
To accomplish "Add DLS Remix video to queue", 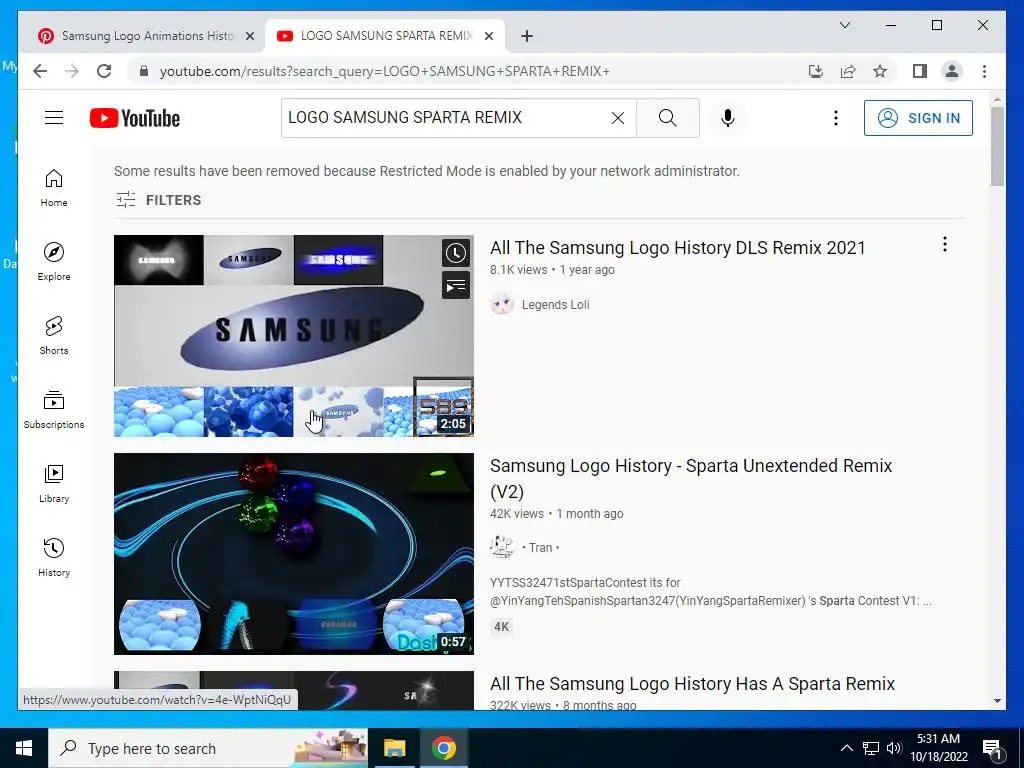I will (x=456, y=285).
